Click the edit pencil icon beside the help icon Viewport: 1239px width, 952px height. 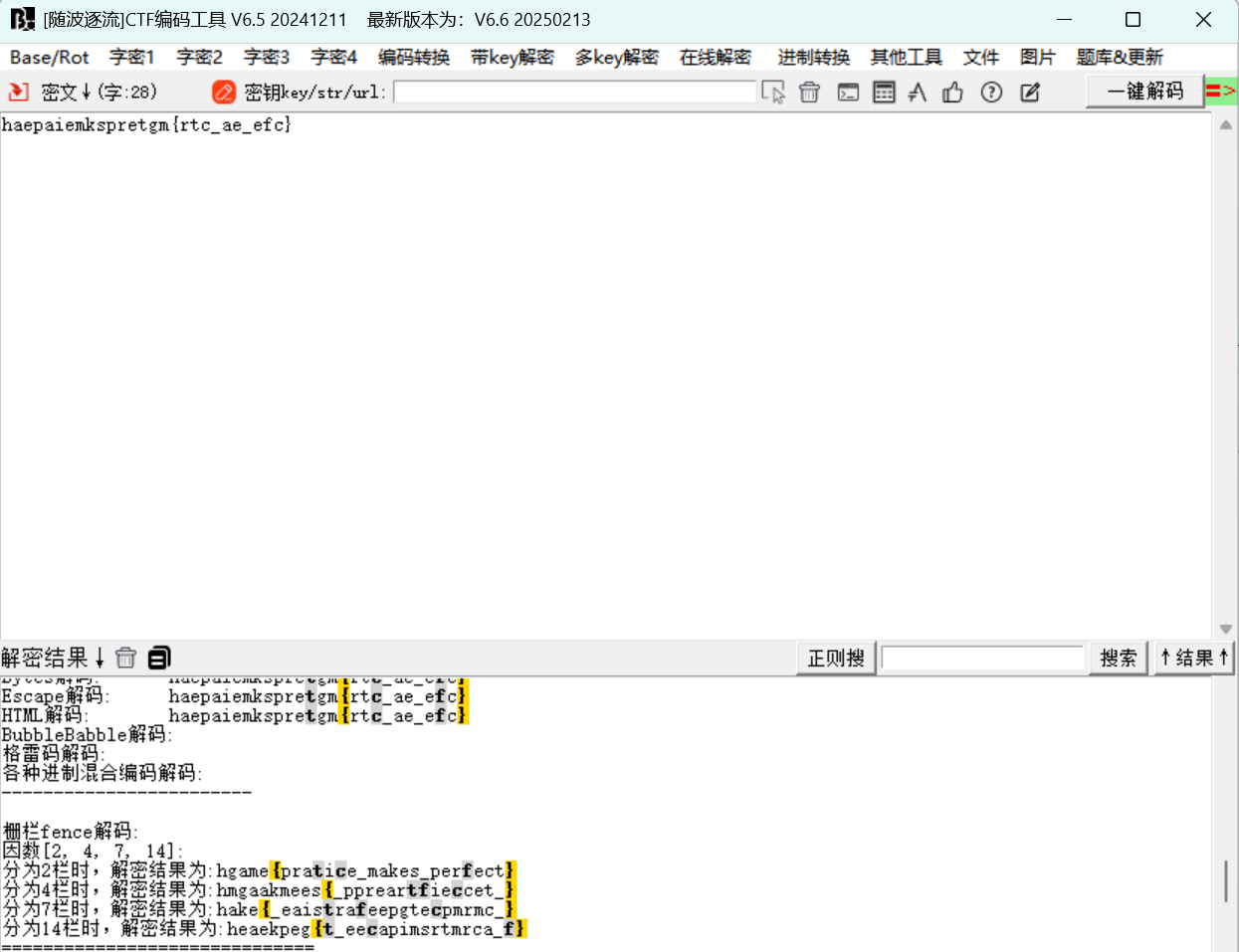1029,91
